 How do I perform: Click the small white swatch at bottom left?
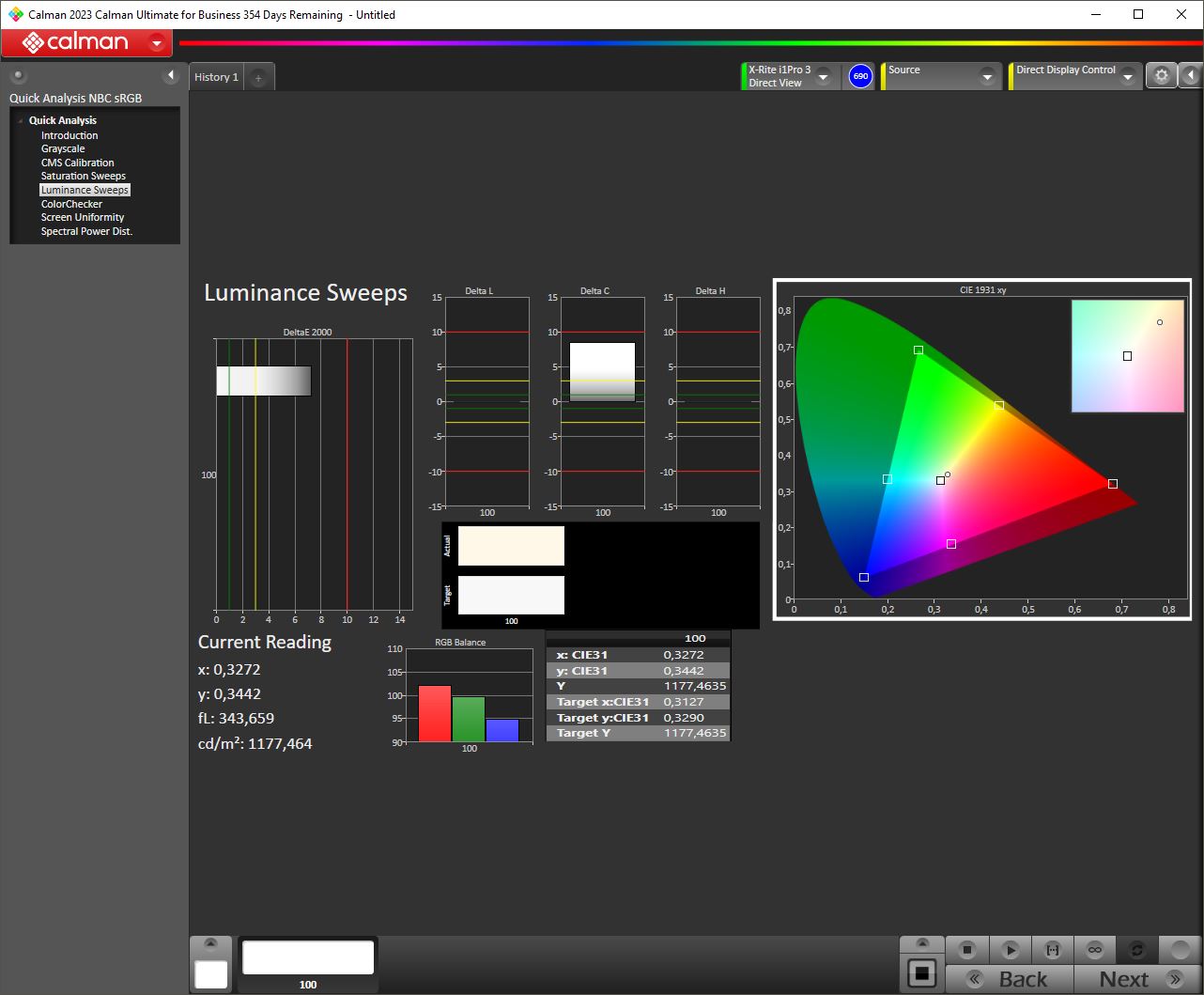[210, 973]
